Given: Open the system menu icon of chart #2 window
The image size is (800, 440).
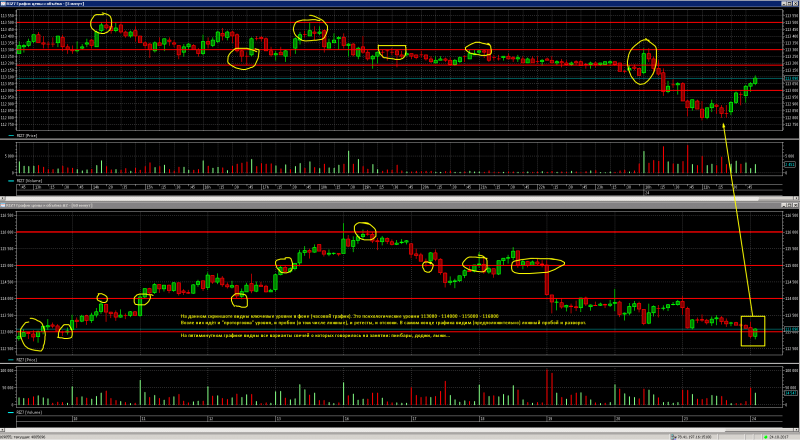Looking at the screenshot, I should (3, 205).
